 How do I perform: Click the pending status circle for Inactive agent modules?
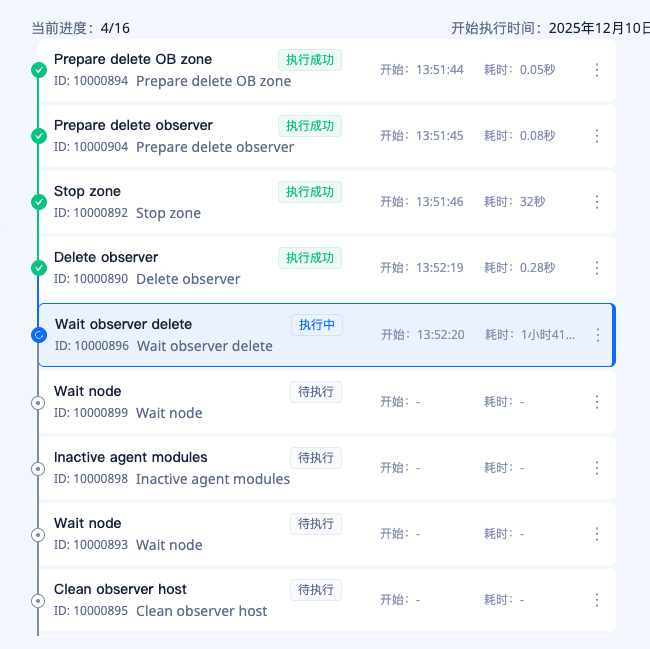pos(39,468)
